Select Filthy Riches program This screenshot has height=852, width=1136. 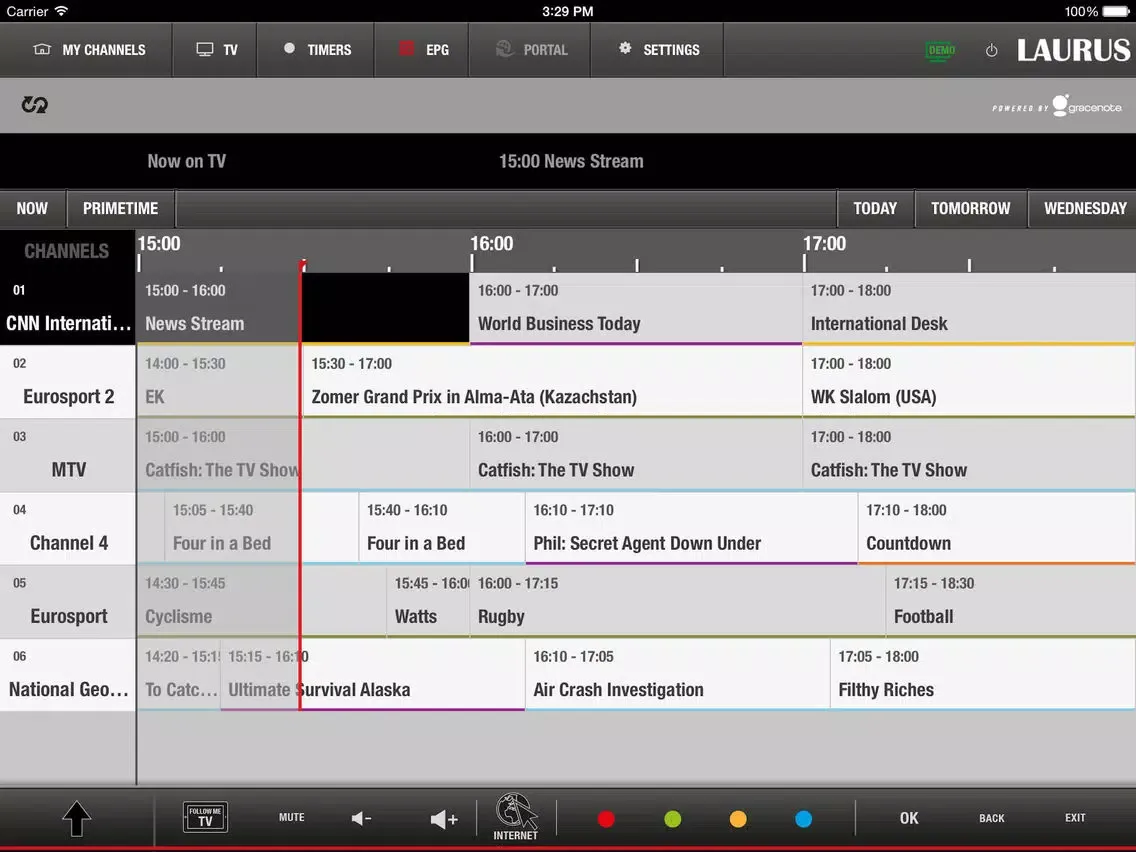coord(983,674)
